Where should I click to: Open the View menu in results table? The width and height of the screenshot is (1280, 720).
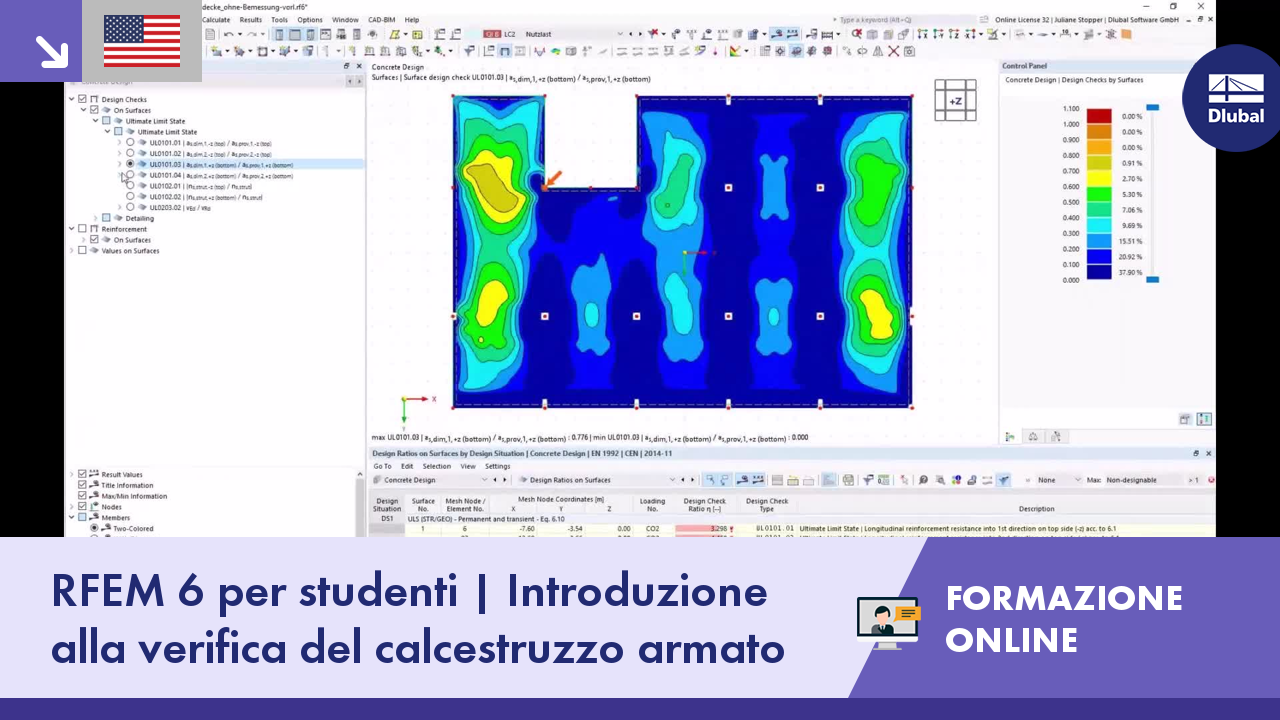(x=468, y=466)
